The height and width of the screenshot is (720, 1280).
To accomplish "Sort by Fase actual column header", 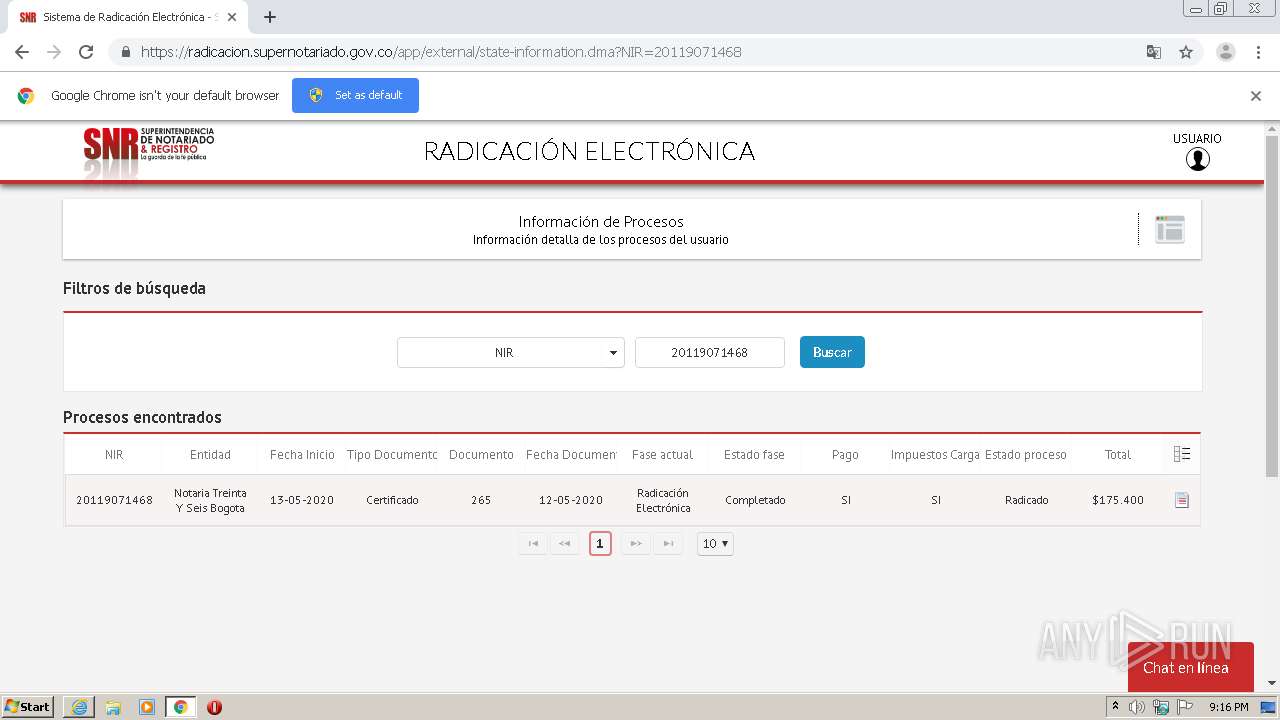I will tap(662, 454).
